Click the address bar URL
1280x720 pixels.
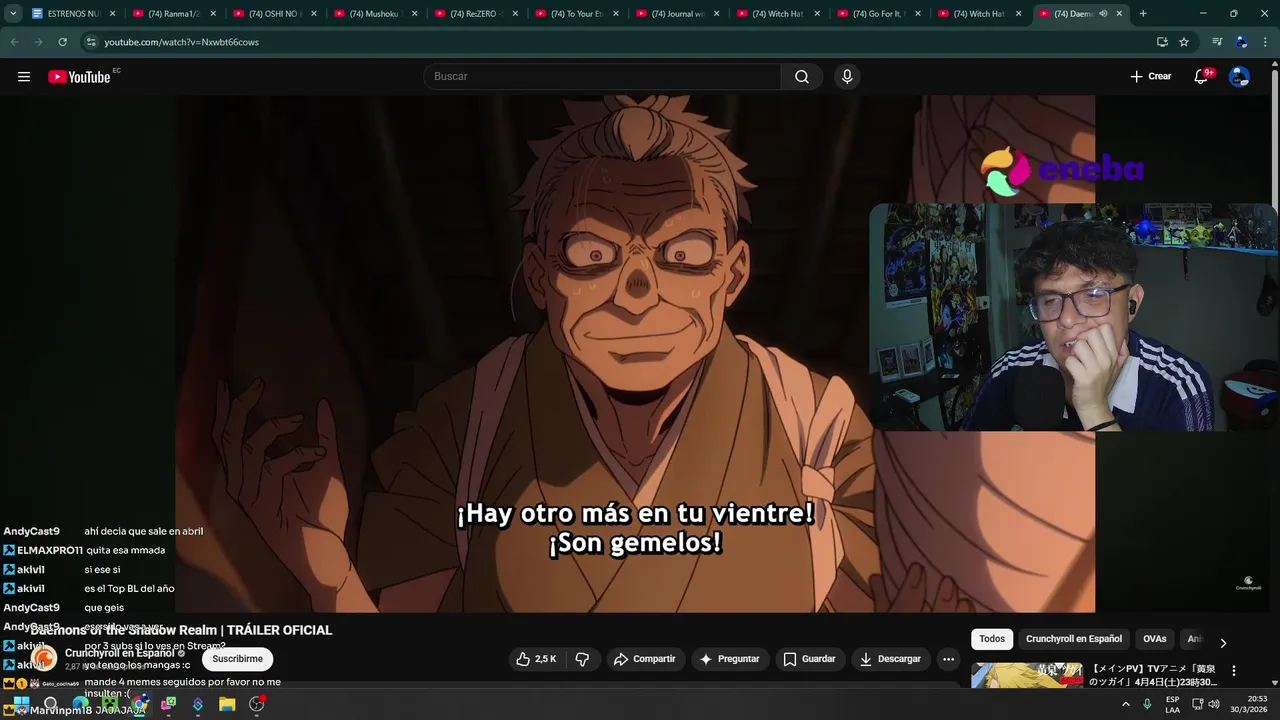click(x=181, y=42)
